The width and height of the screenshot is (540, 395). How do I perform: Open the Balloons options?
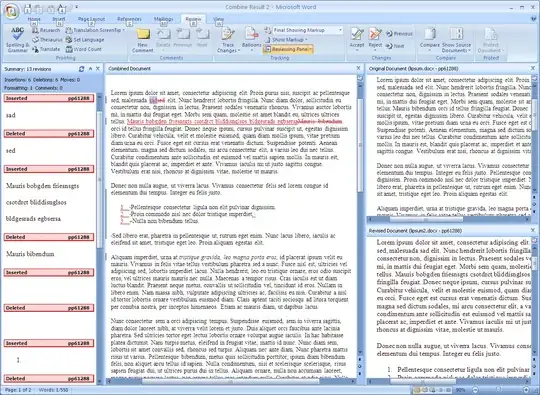[x=251, y=40]
